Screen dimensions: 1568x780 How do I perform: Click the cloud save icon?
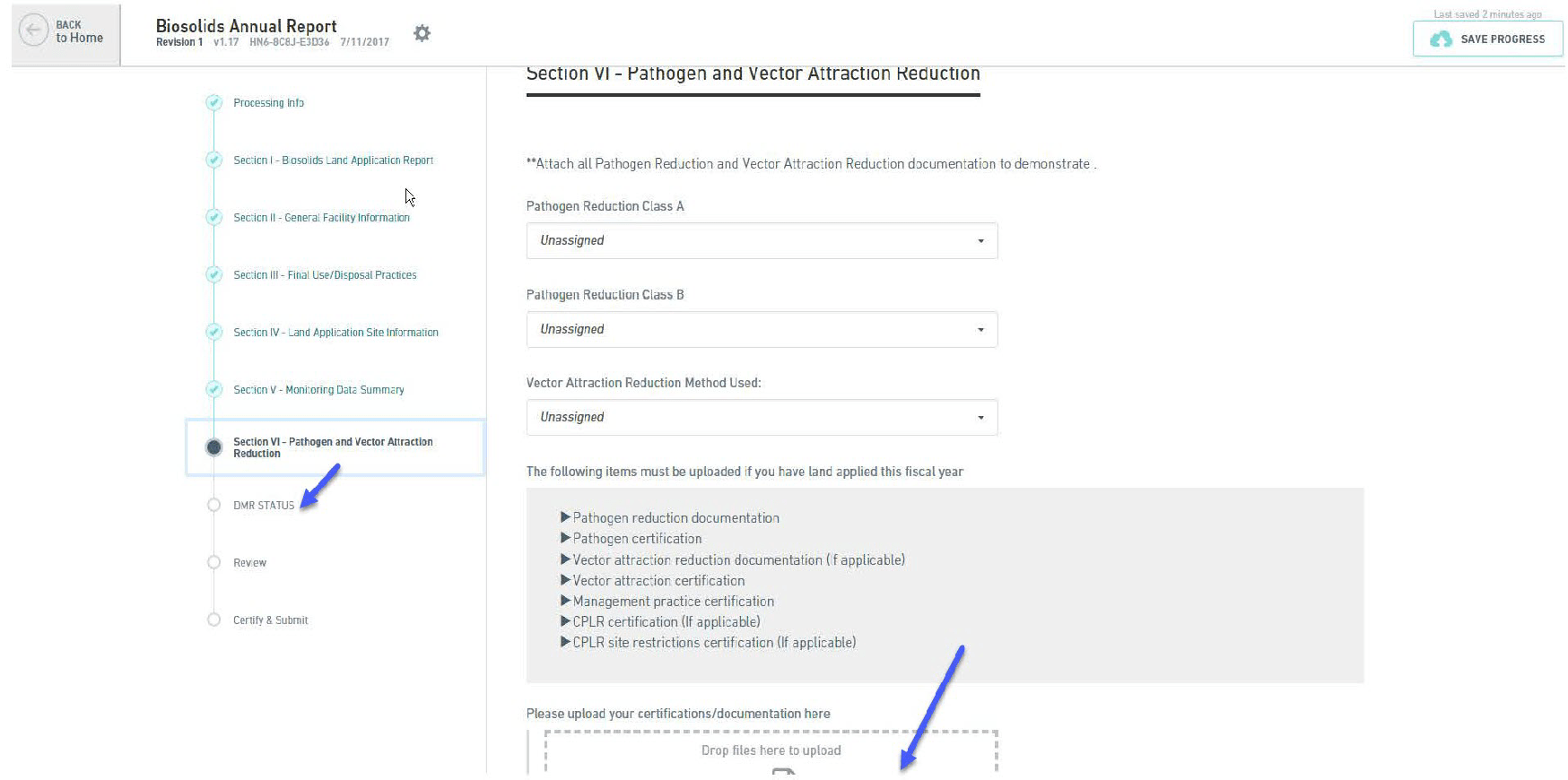pos(1441,39)
